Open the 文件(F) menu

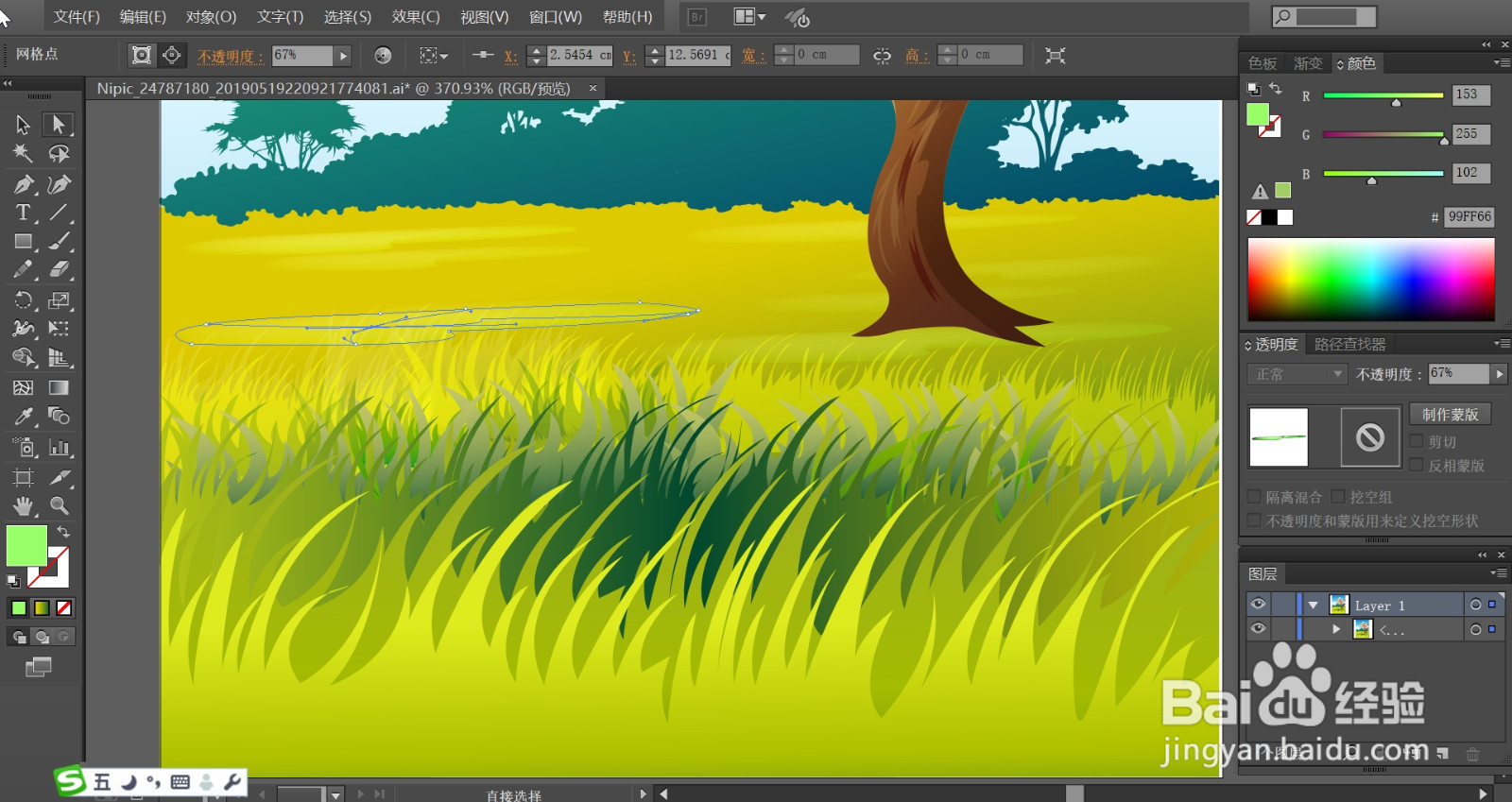(77, 17)
